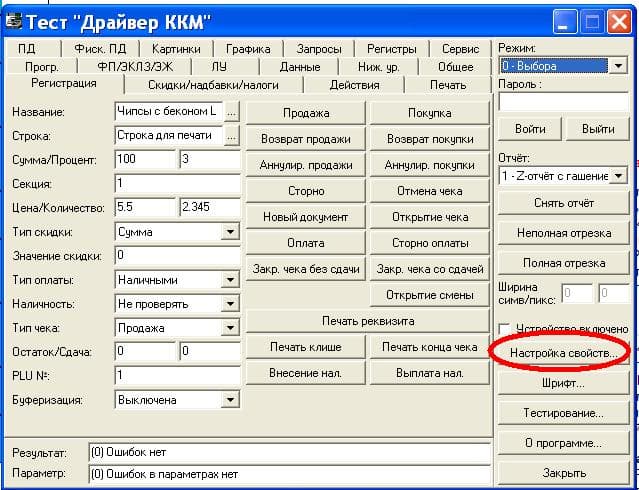Expand the Тип чека dropdown
Screen dimensions: 639x490
click(x=230, y=328)
